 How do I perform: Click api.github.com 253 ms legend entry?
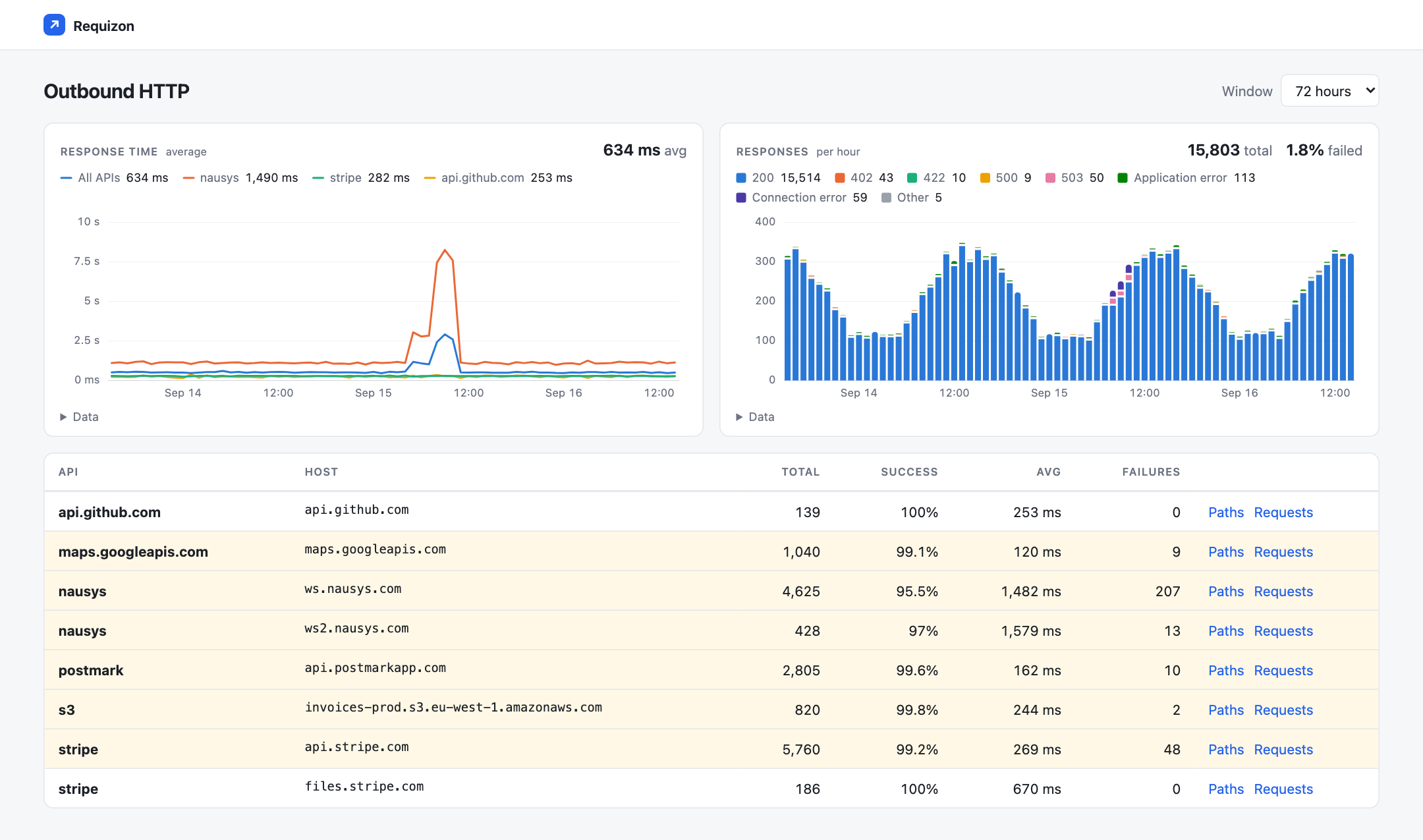point(498,178)
